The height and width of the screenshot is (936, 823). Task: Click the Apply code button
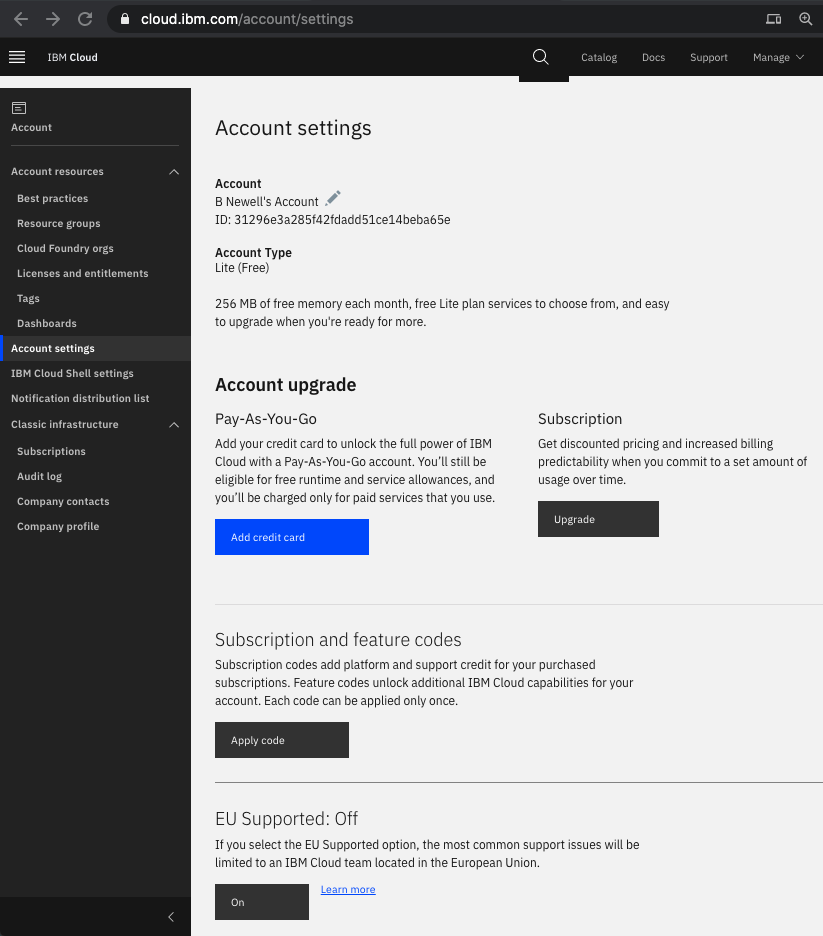coord(282,740)
